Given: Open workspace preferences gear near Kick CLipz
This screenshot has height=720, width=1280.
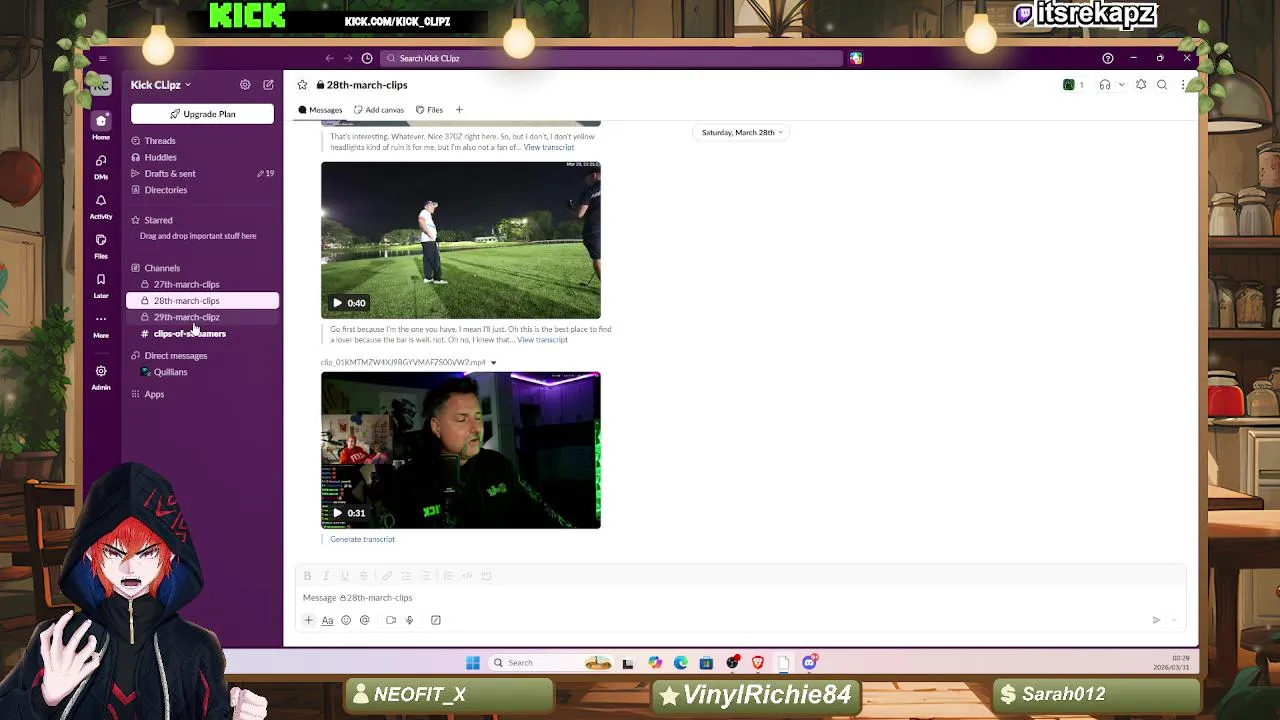Looking at the screenshot, I should (245, 85).
